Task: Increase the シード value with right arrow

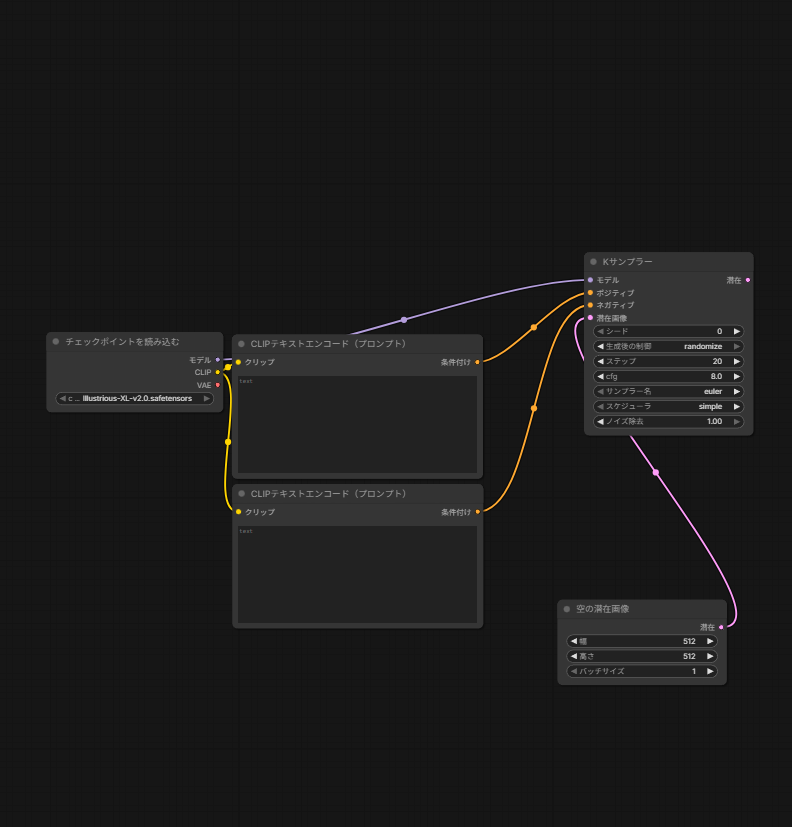Action: tap(737, 331)
